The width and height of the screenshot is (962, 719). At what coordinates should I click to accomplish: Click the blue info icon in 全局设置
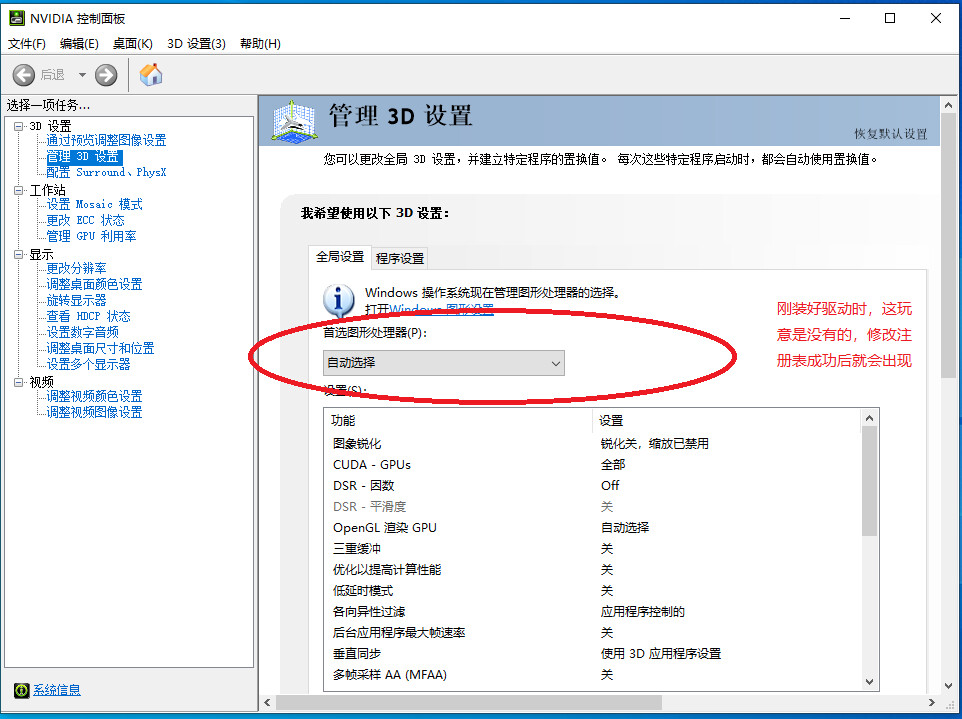338,301
